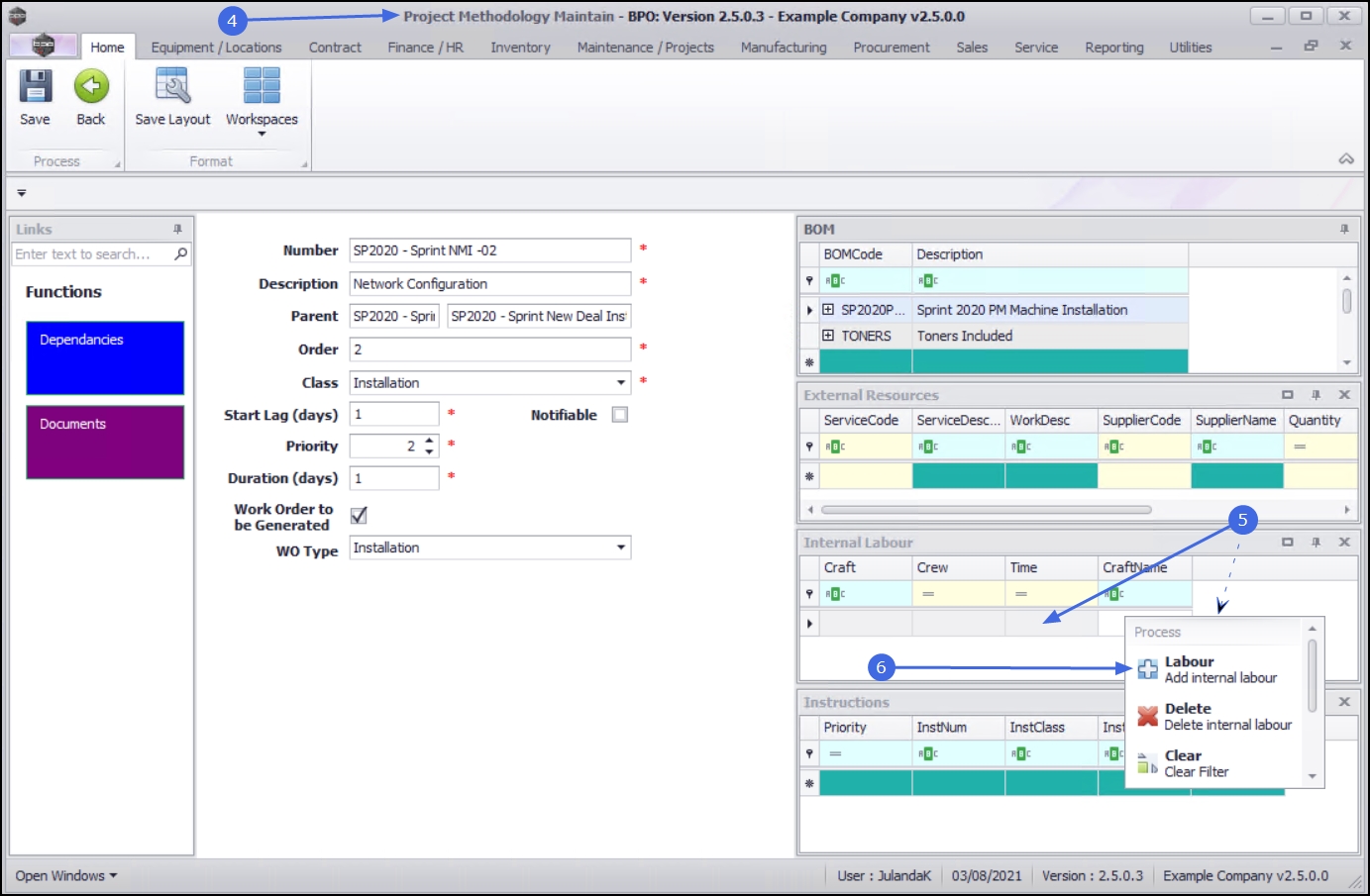Expand the TONERS BOM row
The width and height of the screenshot is (1370, 896).
point(828,336)
